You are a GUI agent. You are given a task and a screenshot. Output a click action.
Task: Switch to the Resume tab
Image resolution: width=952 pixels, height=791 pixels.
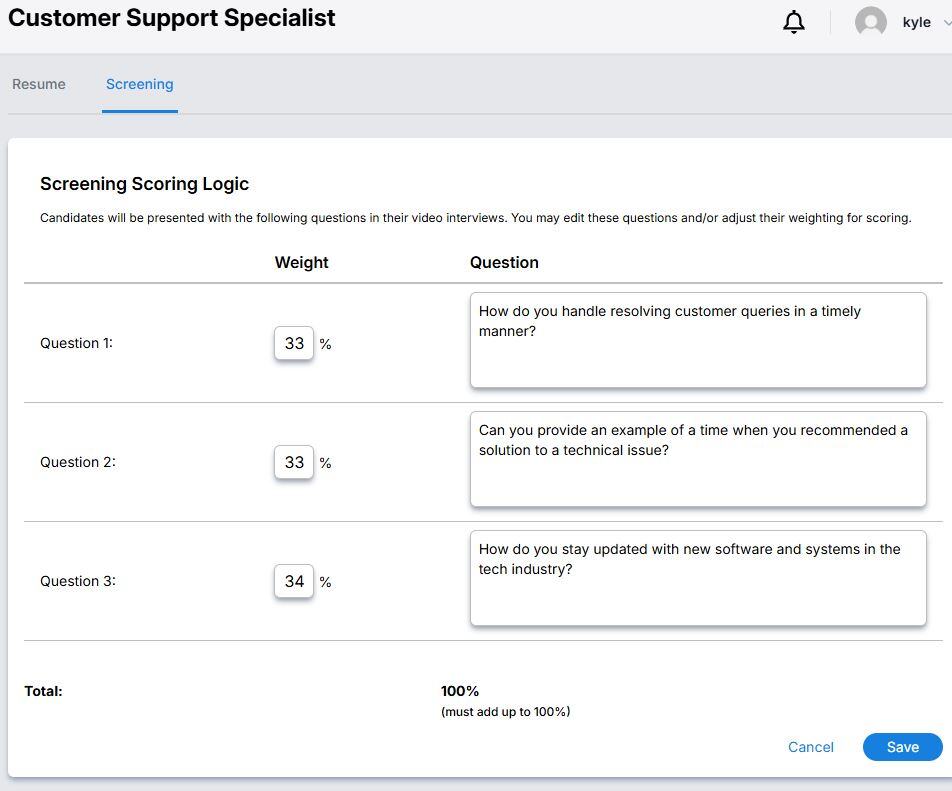pos(39,84)
